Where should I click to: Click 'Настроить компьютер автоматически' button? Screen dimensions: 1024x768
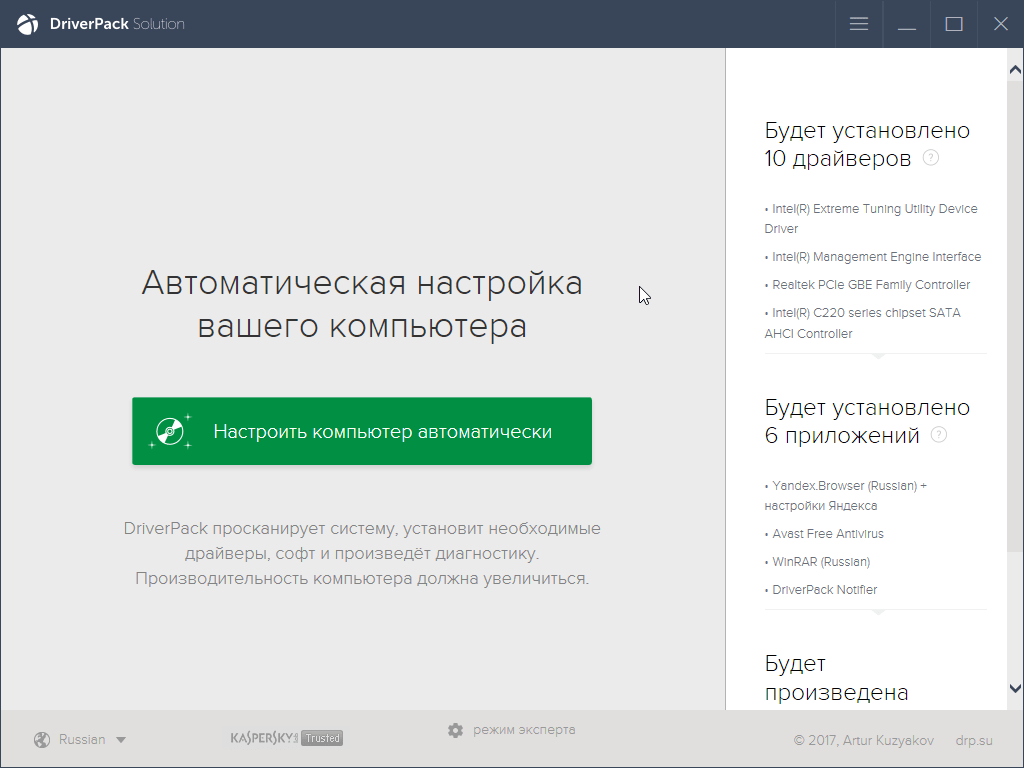pos(362,431)
